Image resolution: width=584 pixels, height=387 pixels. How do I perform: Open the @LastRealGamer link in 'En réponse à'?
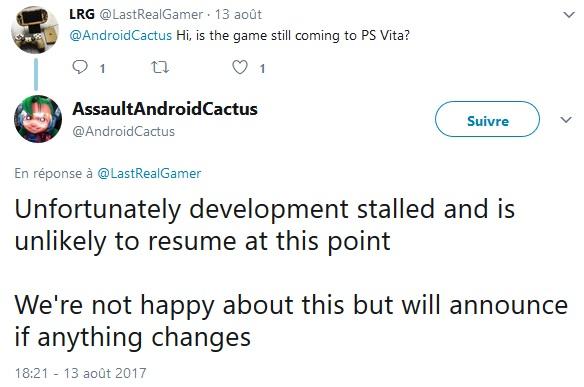click(149, 174)
